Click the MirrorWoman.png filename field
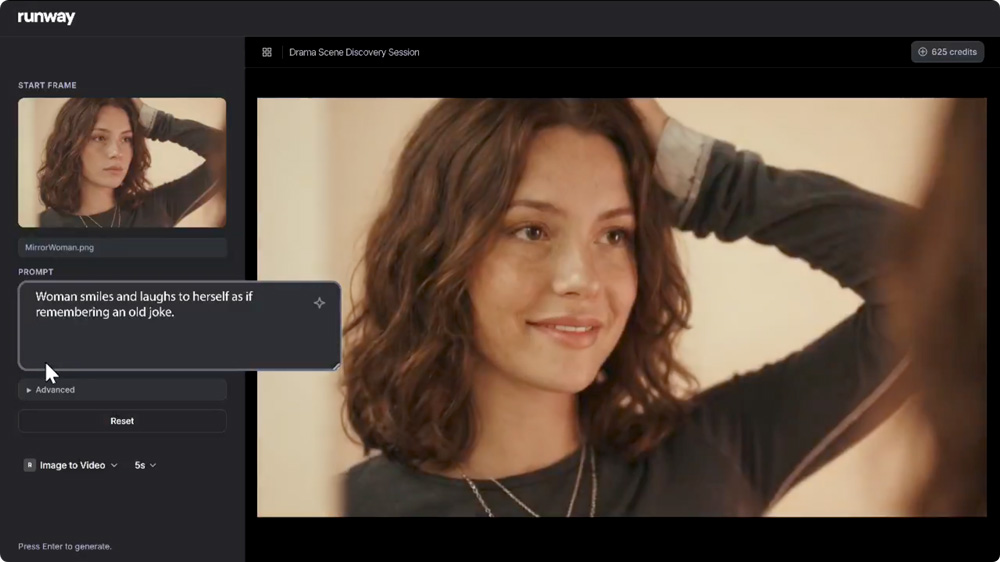The width and height of the screenshot is (1000, 562). [x=122, y=248]
